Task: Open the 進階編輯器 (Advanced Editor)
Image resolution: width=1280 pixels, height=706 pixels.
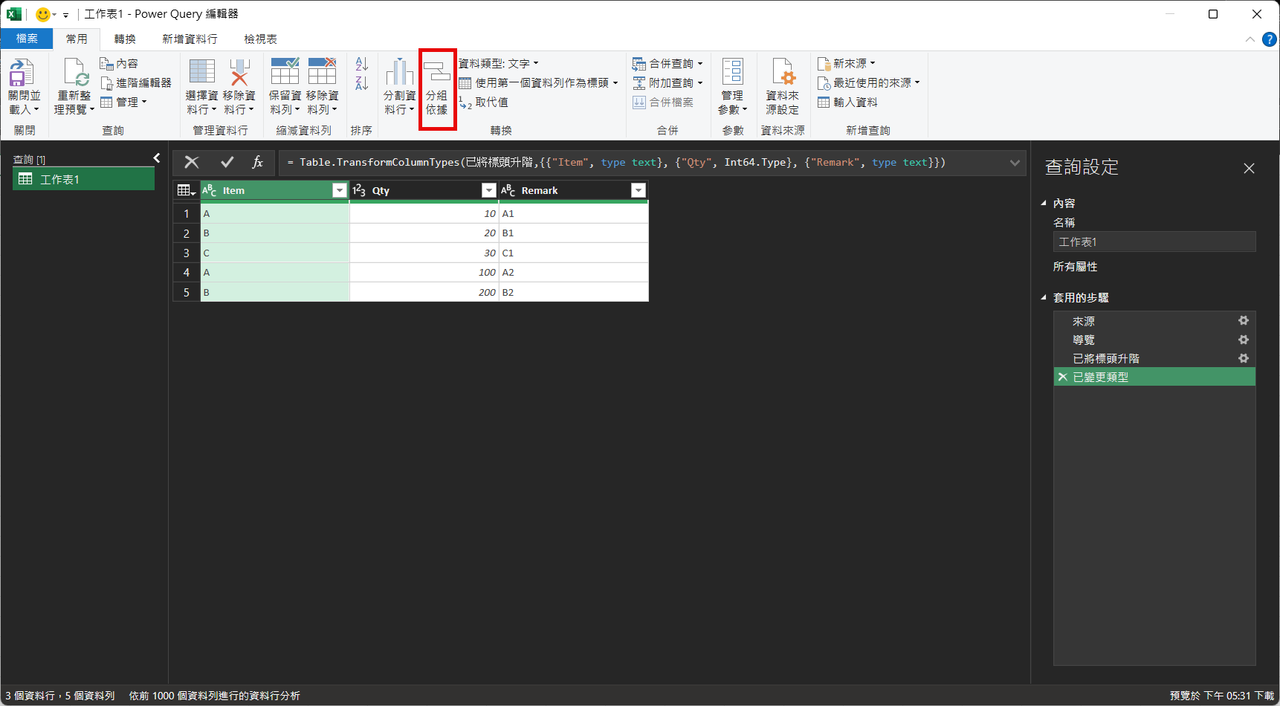Action: [136, 83]
